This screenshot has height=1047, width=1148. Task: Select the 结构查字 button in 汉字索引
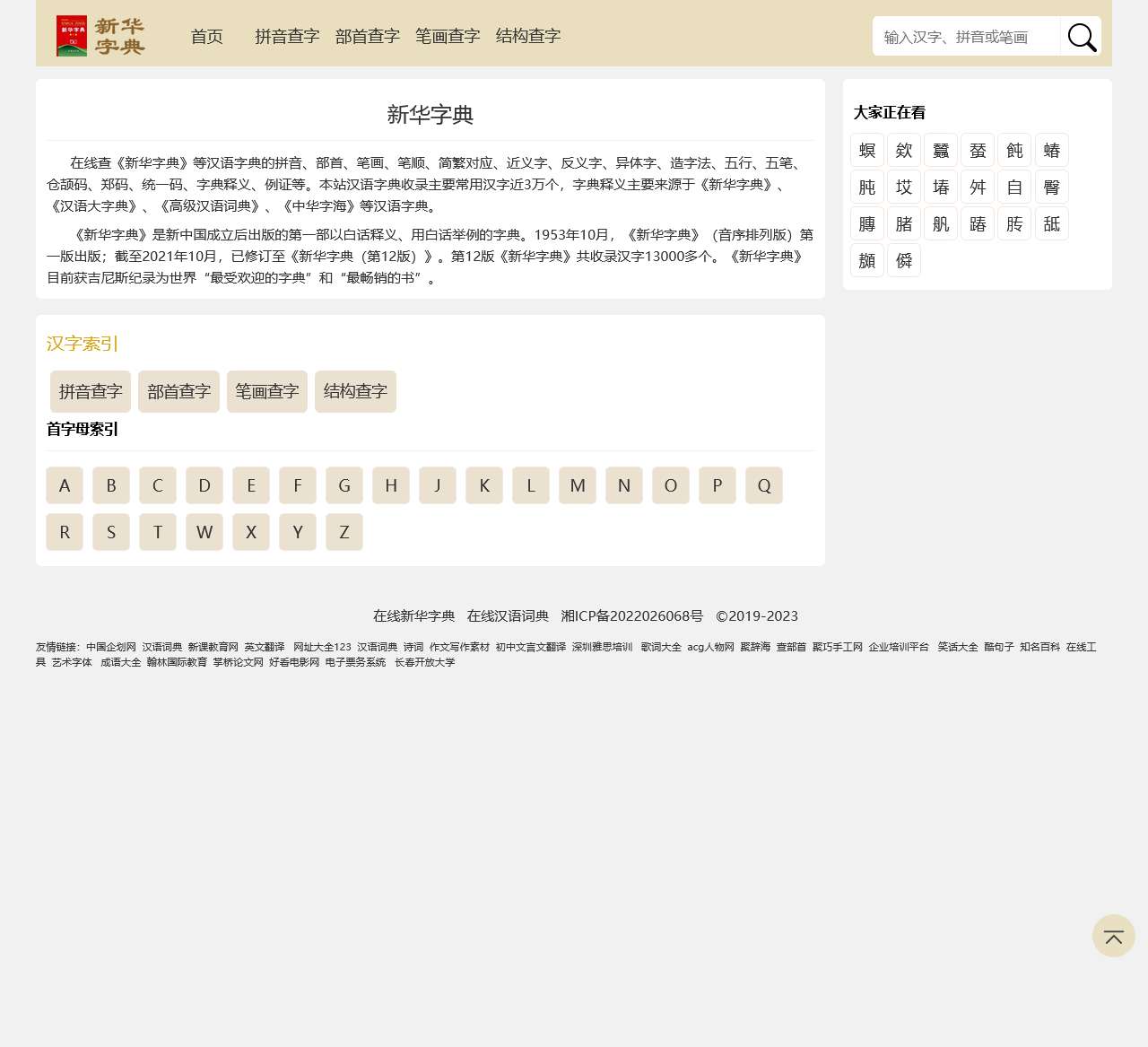click(354, 391)
